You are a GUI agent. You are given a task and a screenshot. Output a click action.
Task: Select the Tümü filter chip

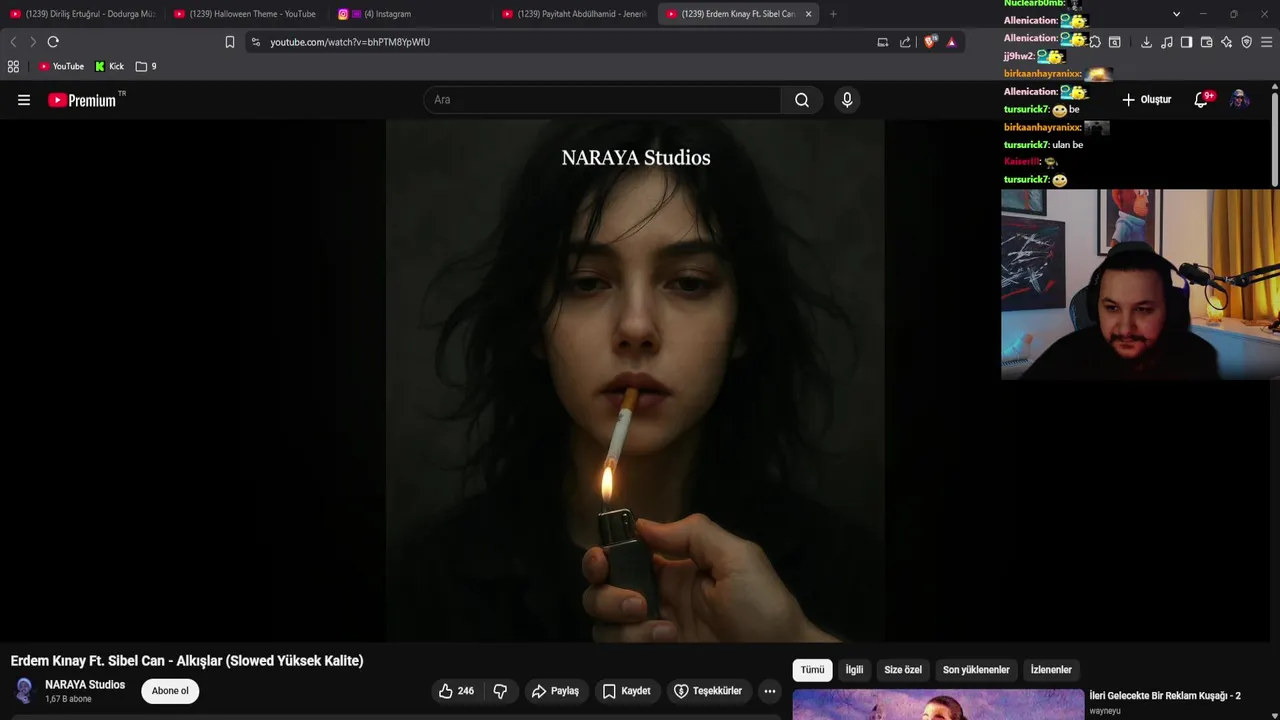812,670
